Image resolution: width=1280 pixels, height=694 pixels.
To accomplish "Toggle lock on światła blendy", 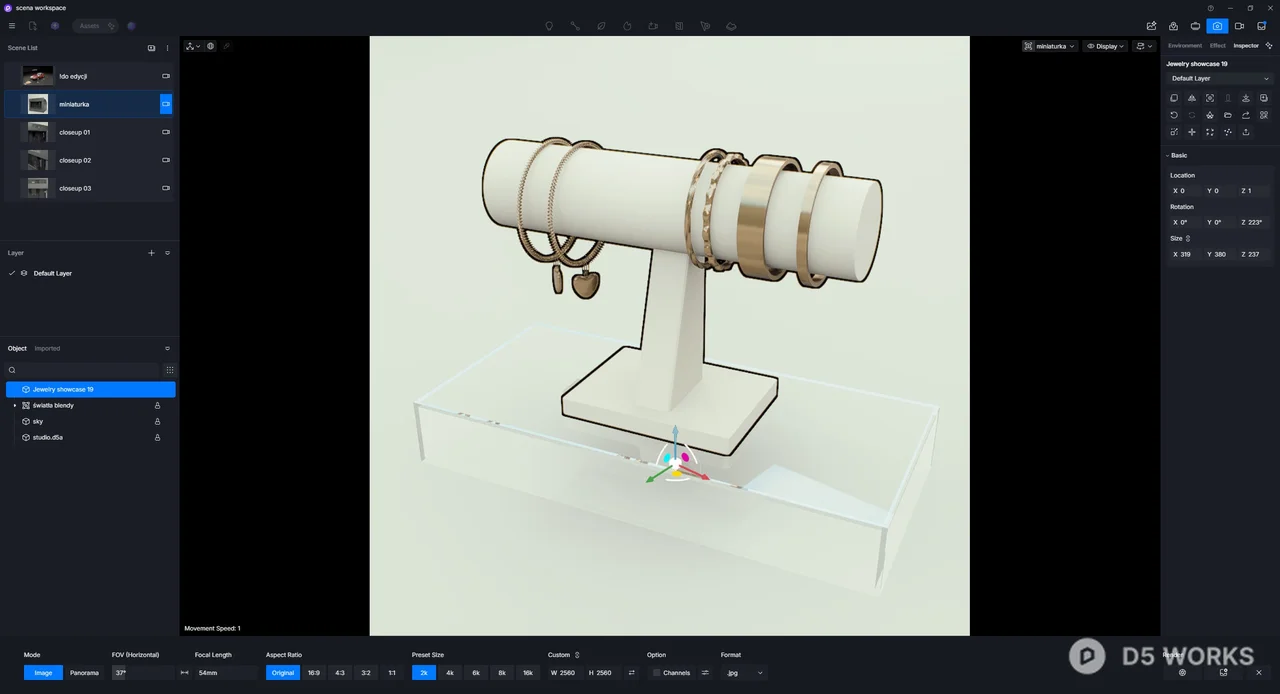I will click(157, 405).
